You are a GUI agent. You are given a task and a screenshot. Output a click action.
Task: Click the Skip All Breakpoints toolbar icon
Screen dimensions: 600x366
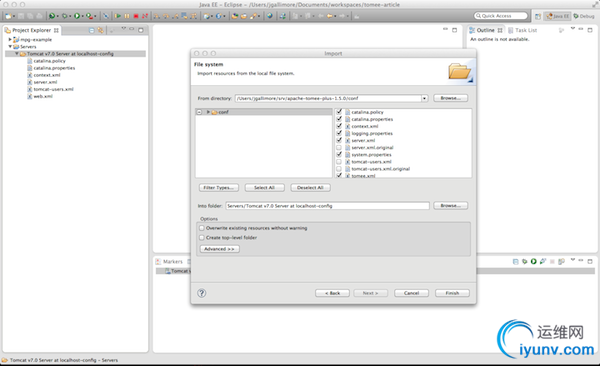pos(106,16)
